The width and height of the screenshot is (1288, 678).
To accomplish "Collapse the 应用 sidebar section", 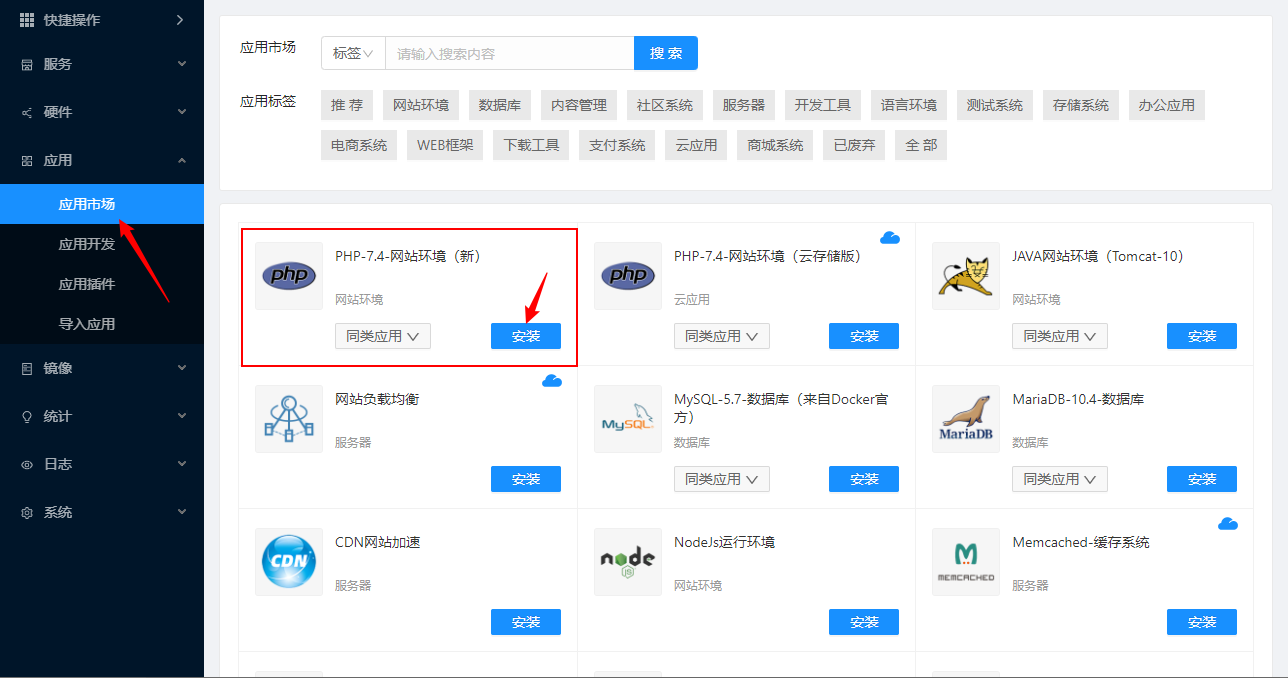I will coord(182,160).
